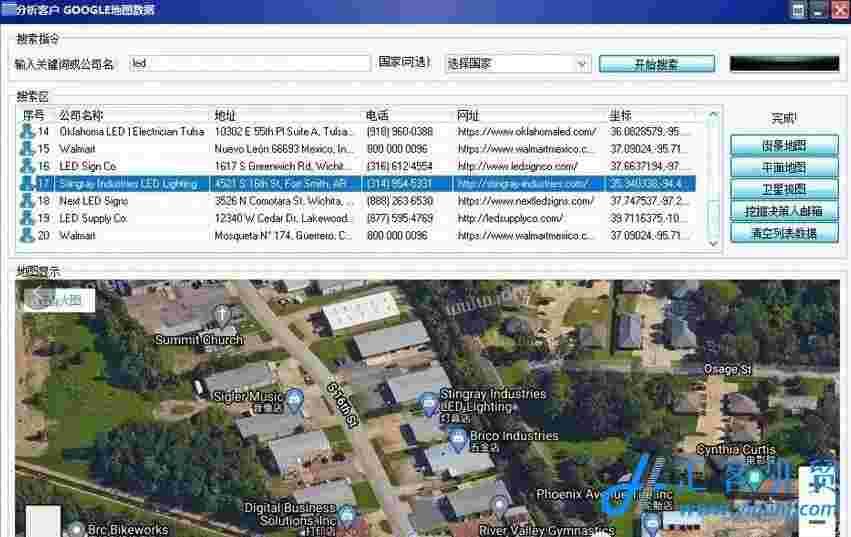This screenshot has height=537, width=851.
Task: Click the Digital Business Solutions map pin
Action: (x=346, y=514)
